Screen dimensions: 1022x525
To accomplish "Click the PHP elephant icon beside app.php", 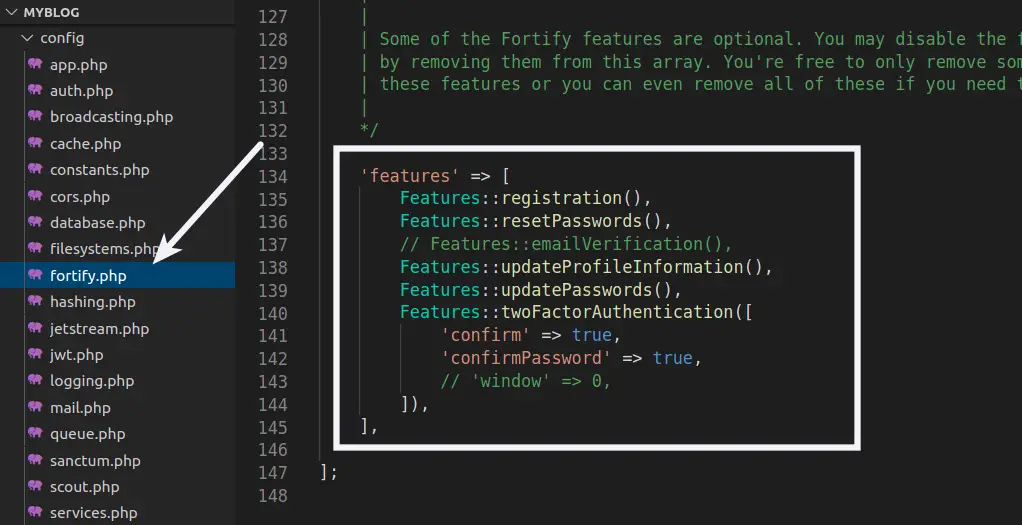I will tap(35, 64).
